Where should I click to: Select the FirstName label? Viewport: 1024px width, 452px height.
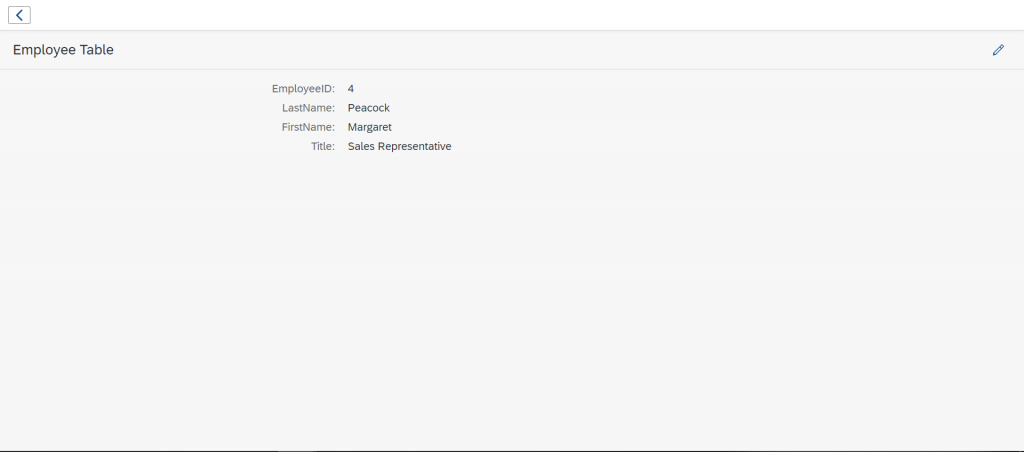pyautogui.click(x=308, y=127)
